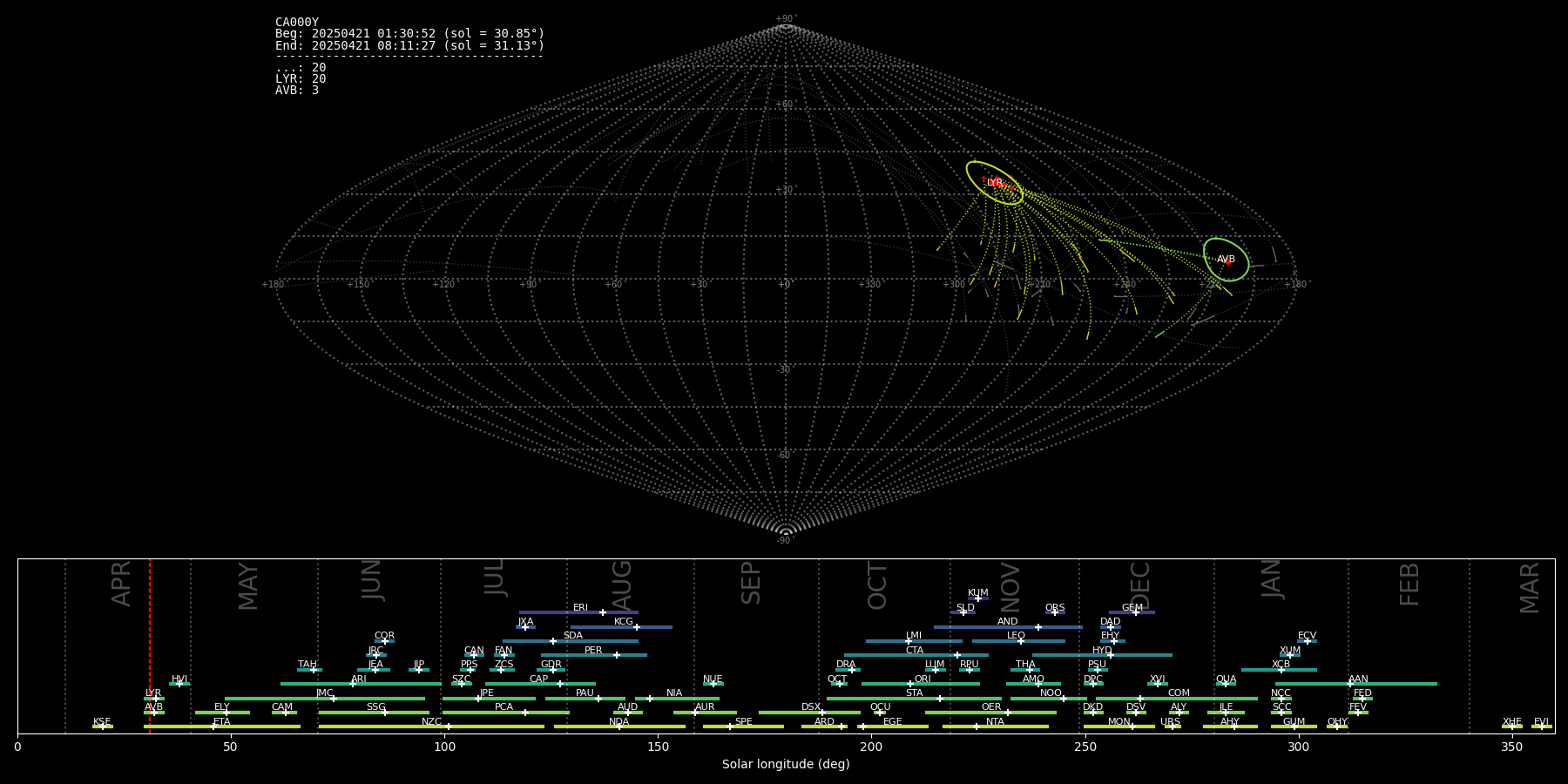Click the '...: 20' sporadic count line
1568x784 pixels.
[x=301, y=68]
